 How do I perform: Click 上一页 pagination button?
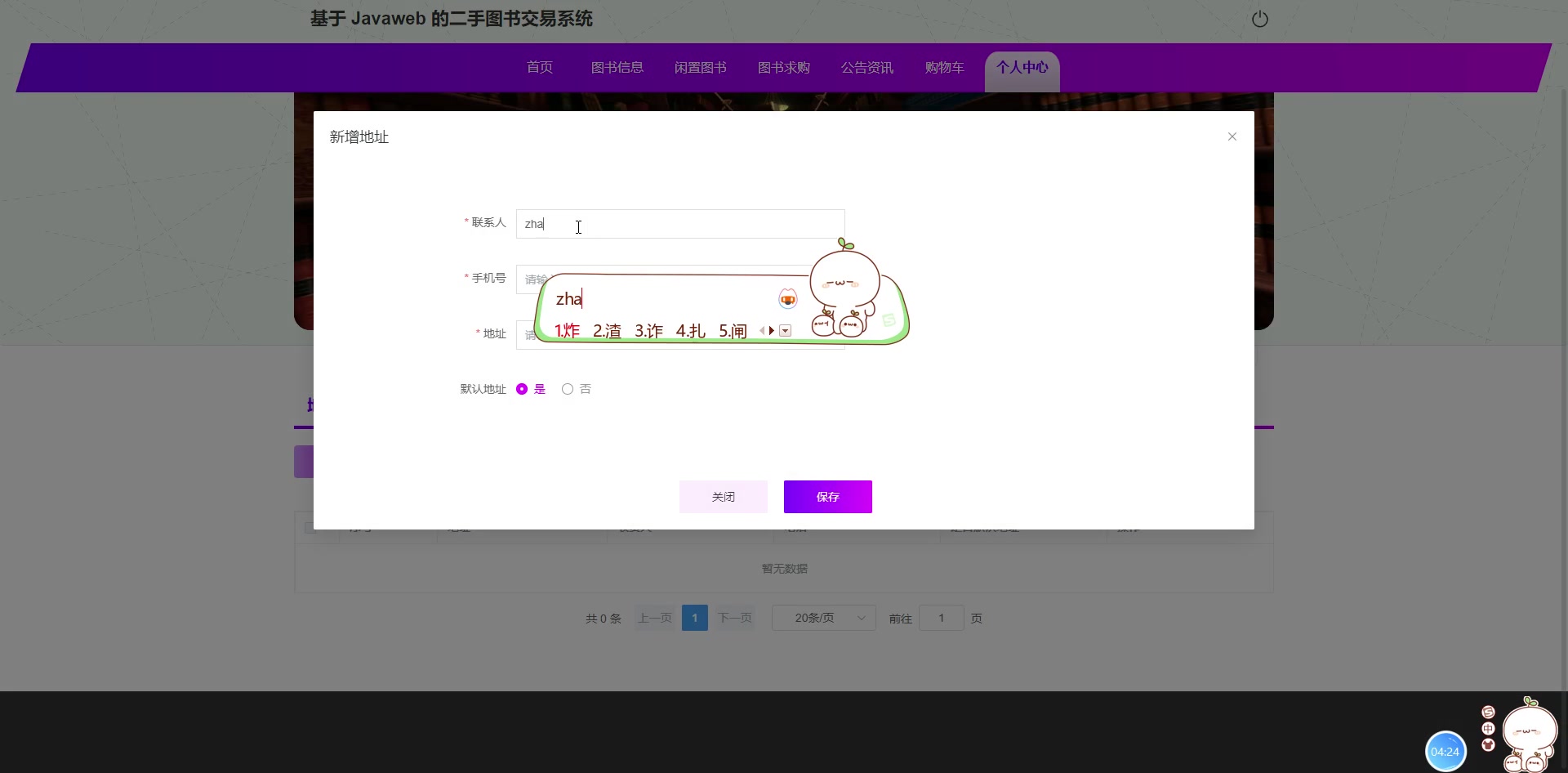[655, 618]
